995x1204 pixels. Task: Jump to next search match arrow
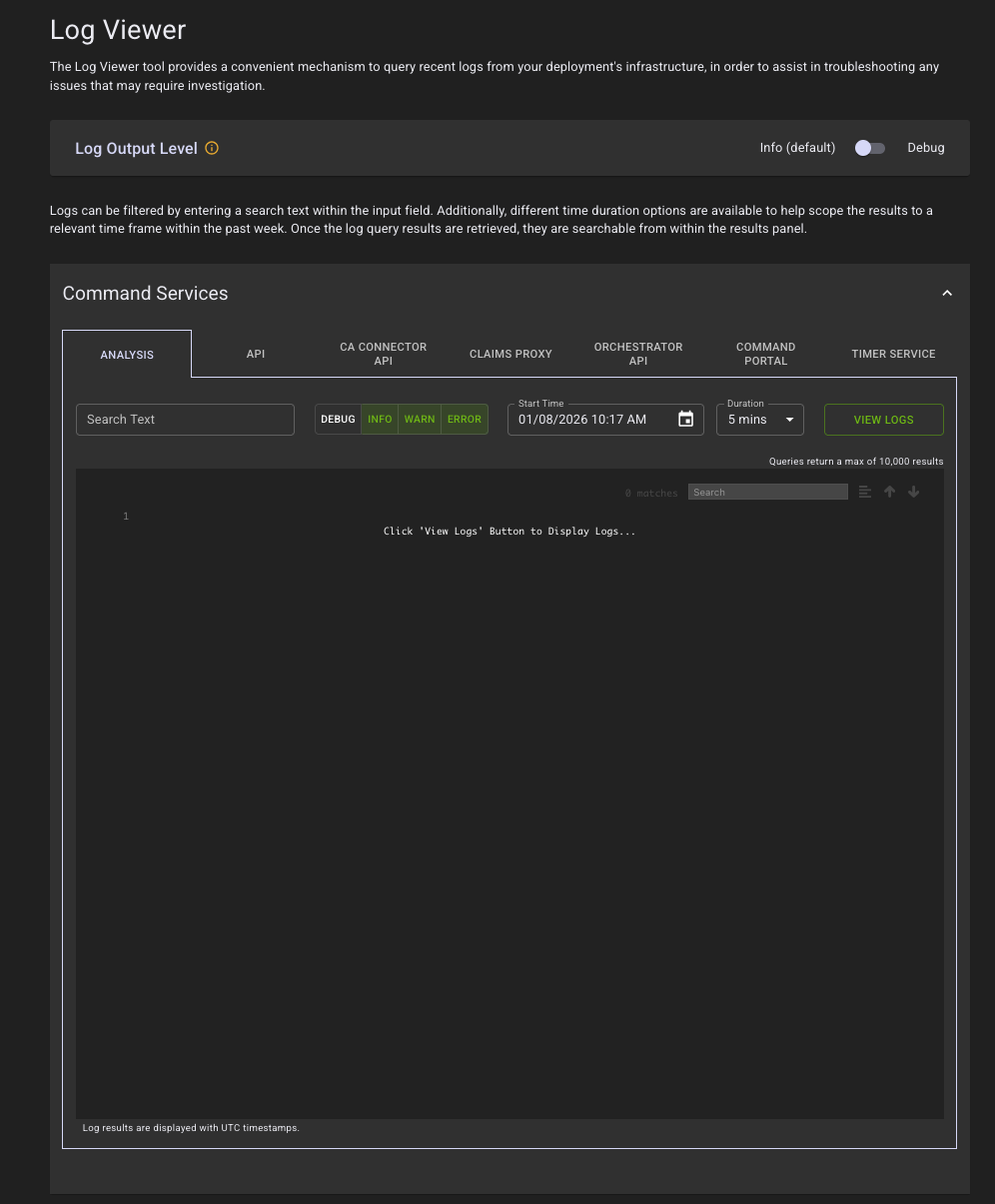[x=913, y=492]
